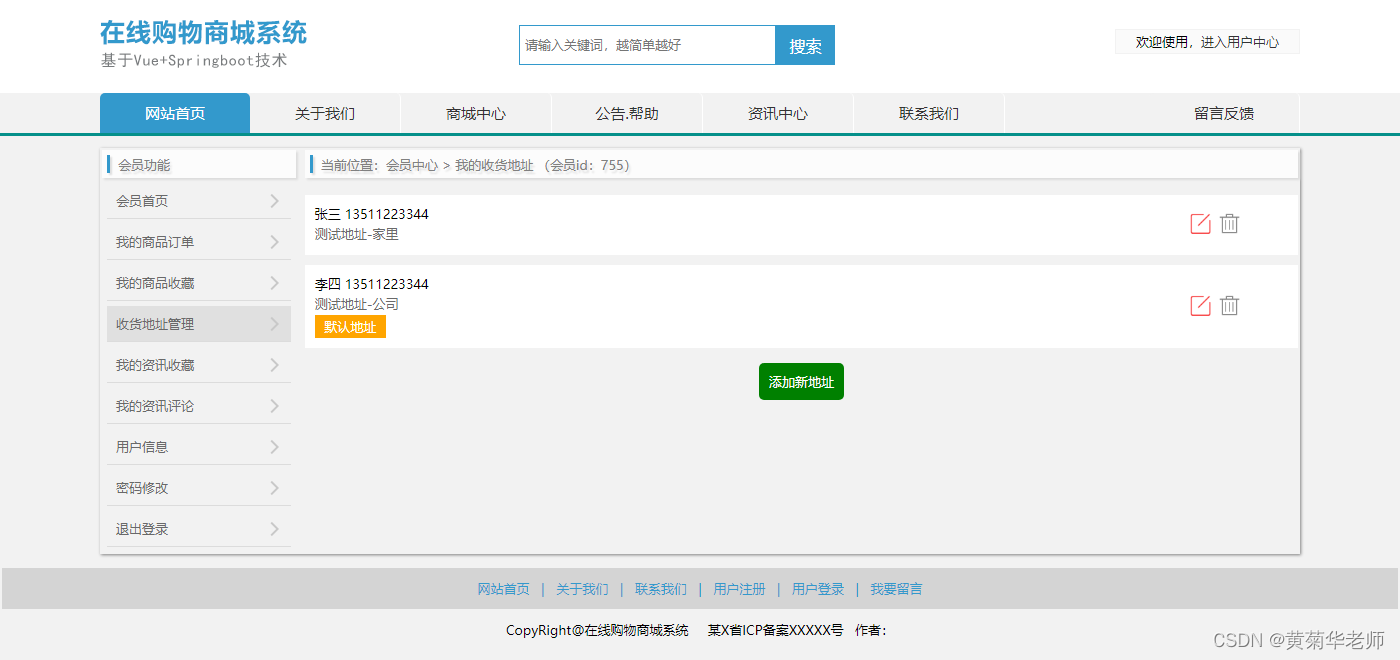Click chevron beside 我的商品收藏
Viewport: 1400px width, 660px height.
coord(275,283)
